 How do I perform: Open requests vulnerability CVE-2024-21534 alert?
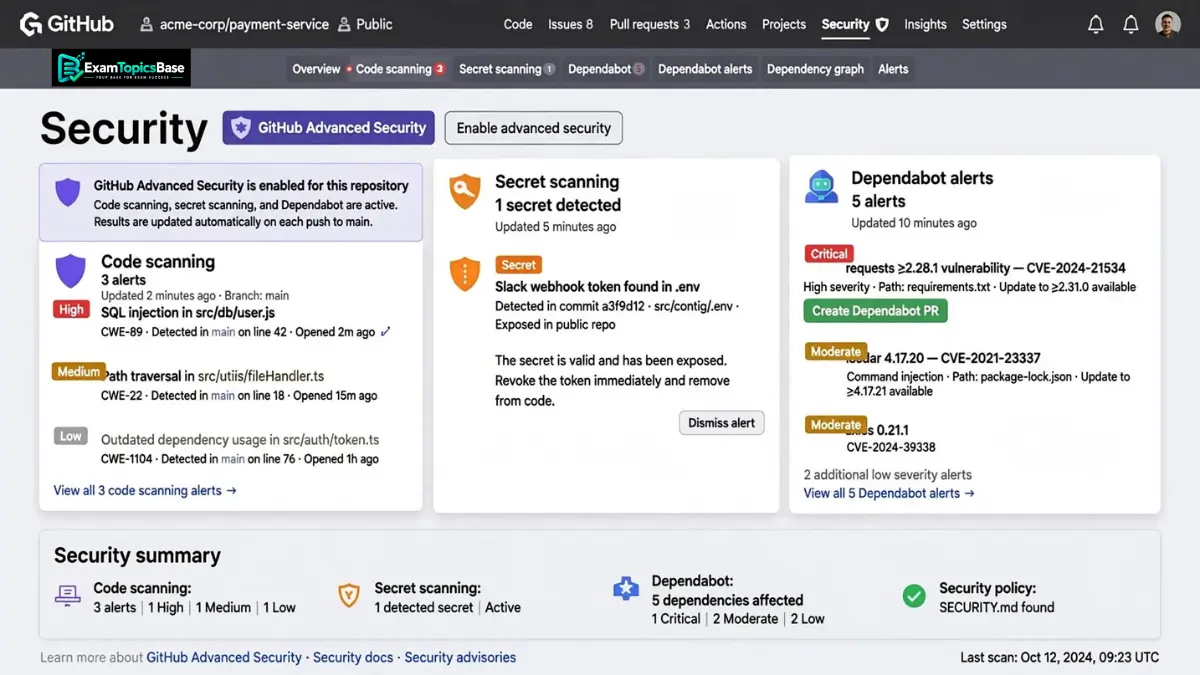click(986, 268)
